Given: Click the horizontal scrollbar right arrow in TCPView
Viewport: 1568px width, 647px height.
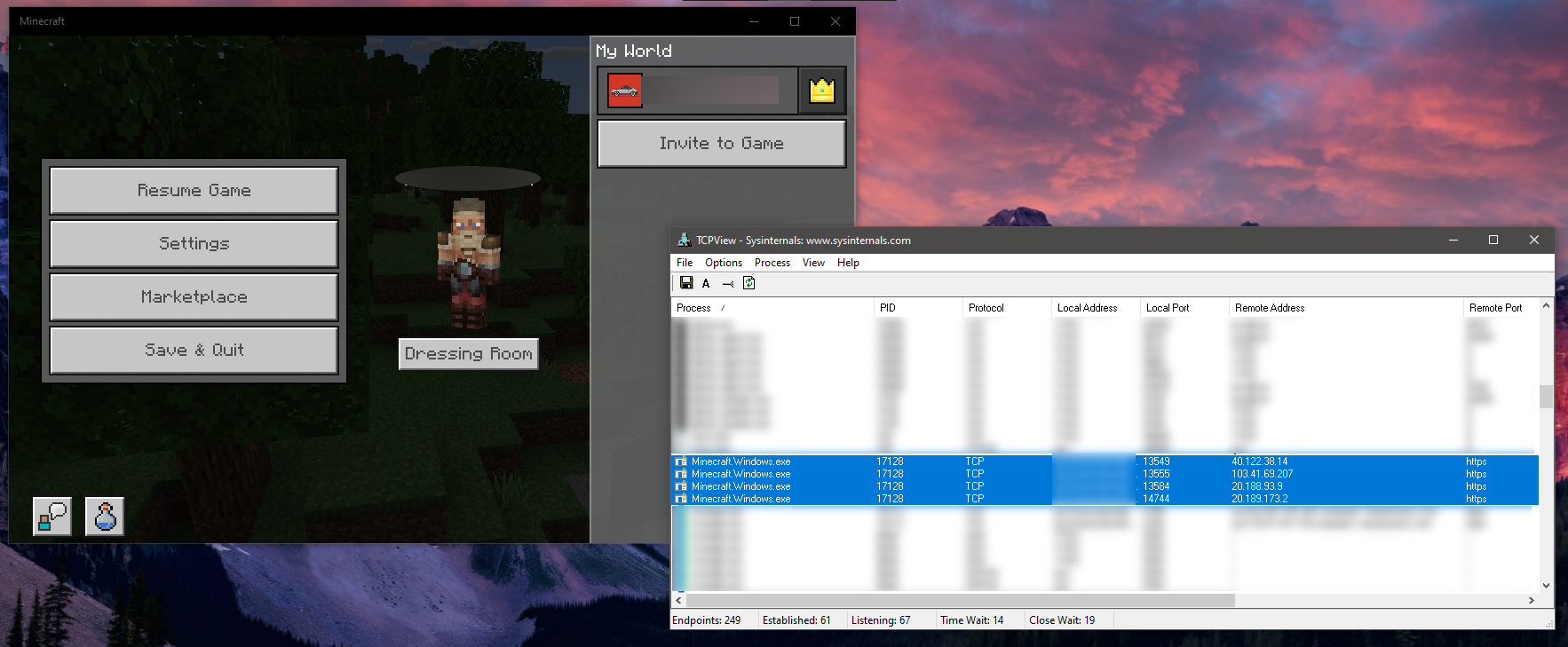Looking at the screenshot, I should [x=1532, y=601].
